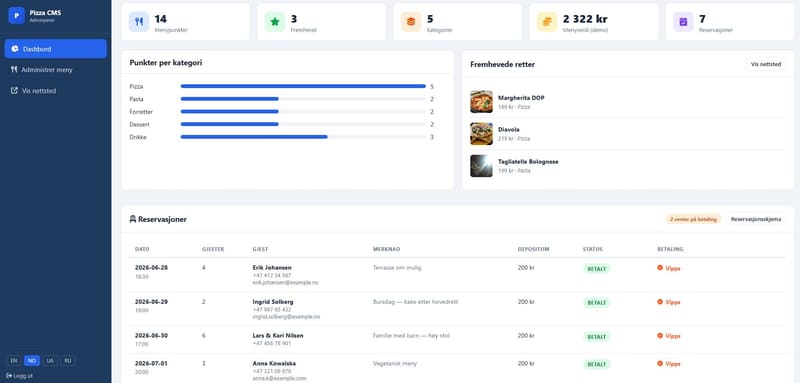Click the BETALING column header

coord(670,249)
